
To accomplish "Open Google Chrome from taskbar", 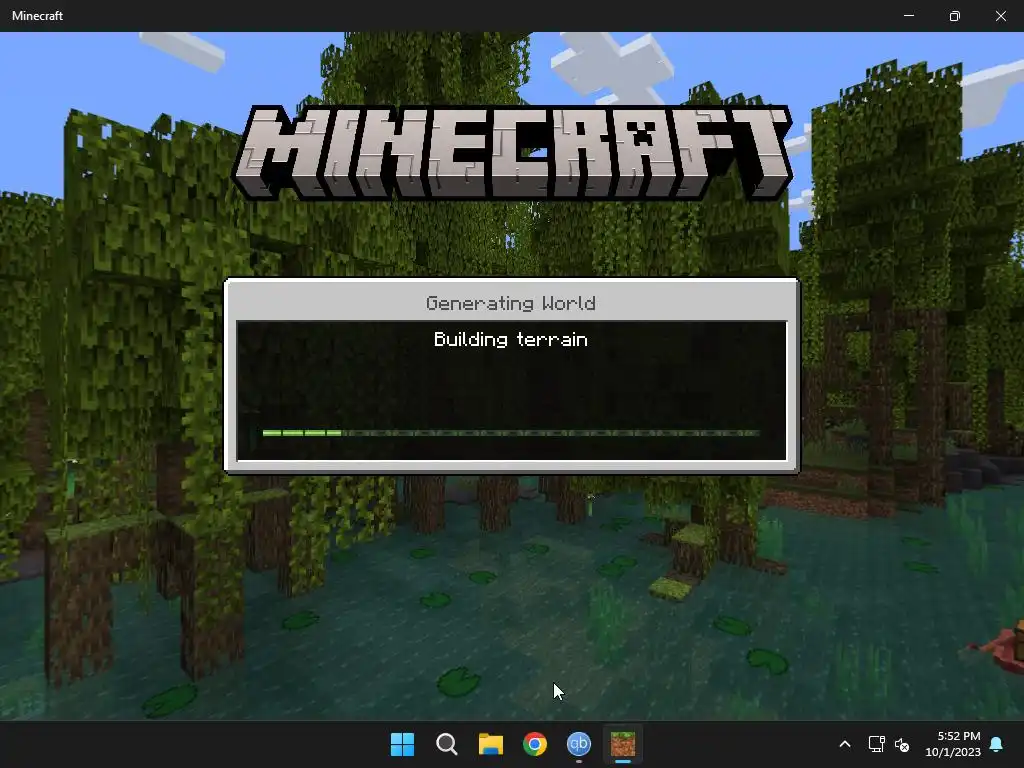I will pos(535,744).
